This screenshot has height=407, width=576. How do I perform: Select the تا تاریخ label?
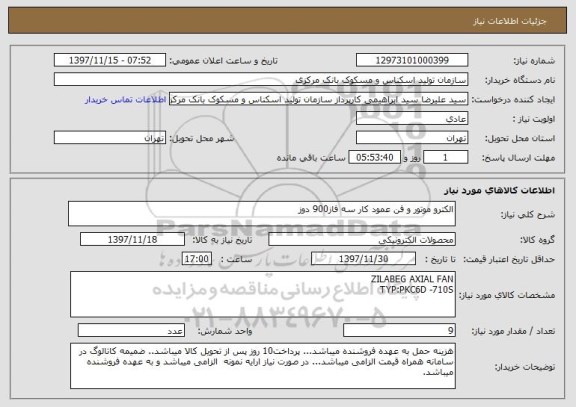point(440,259)
